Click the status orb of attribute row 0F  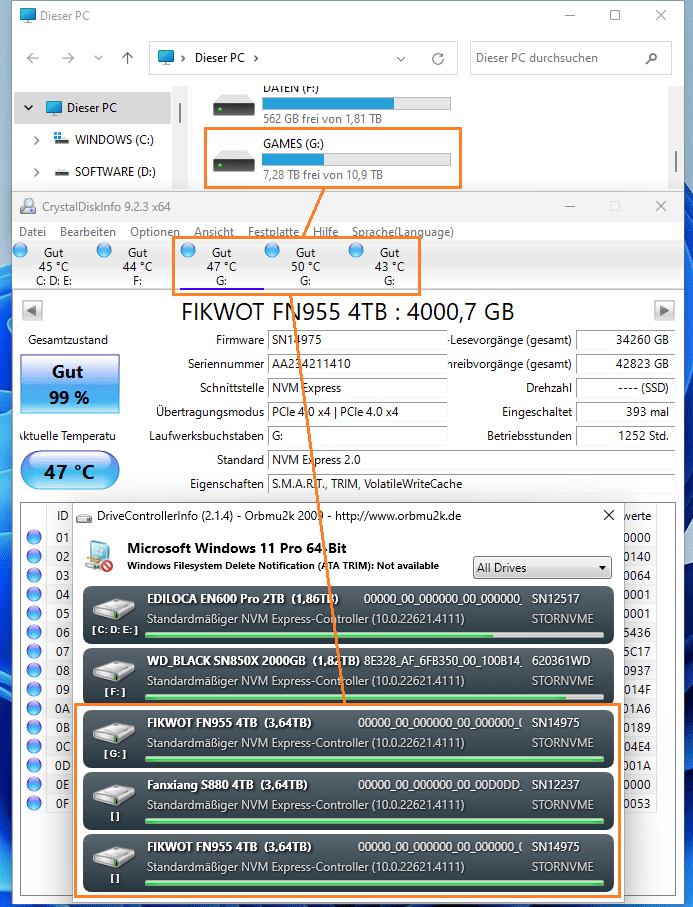coord(34,803)
